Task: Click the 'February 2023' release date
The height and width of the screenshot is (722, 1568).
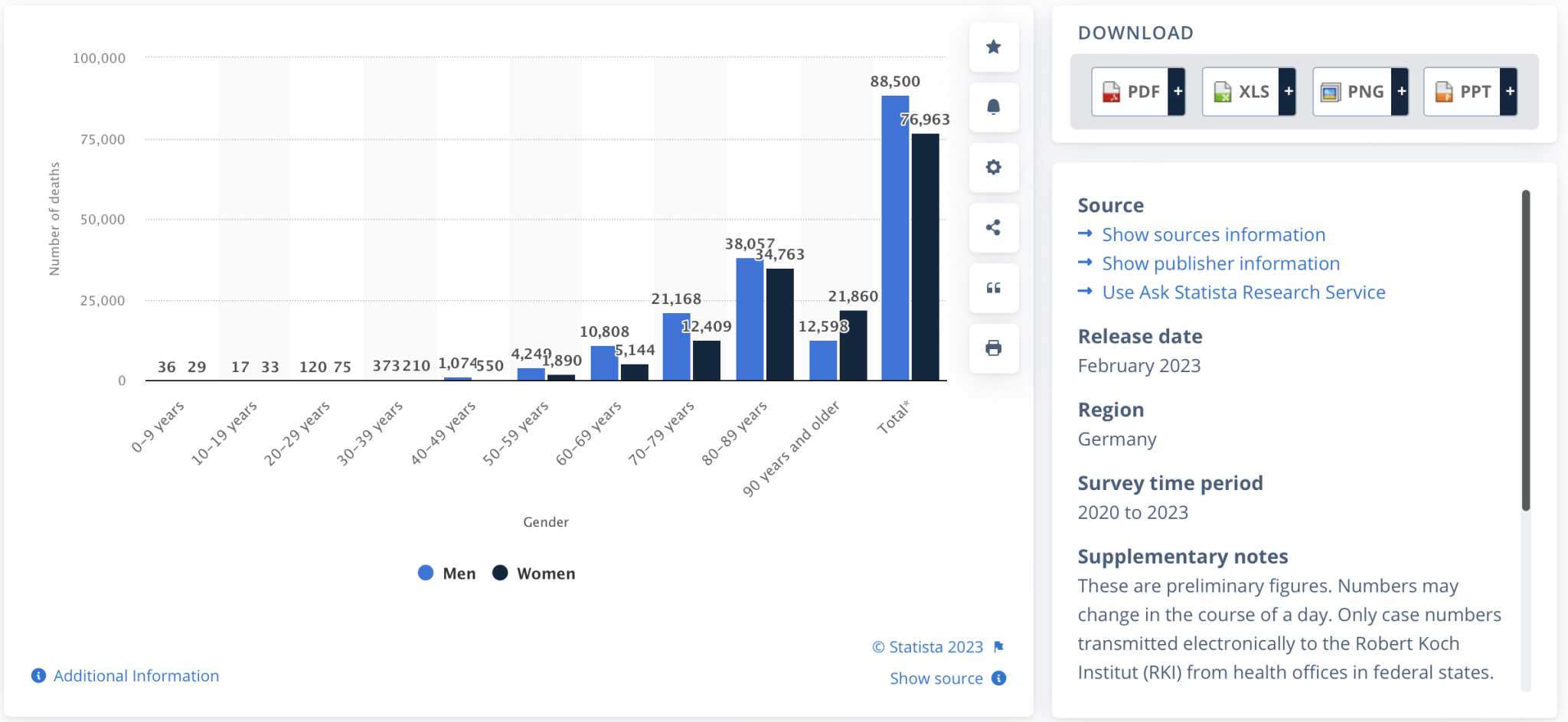Action: point(1139,366)
